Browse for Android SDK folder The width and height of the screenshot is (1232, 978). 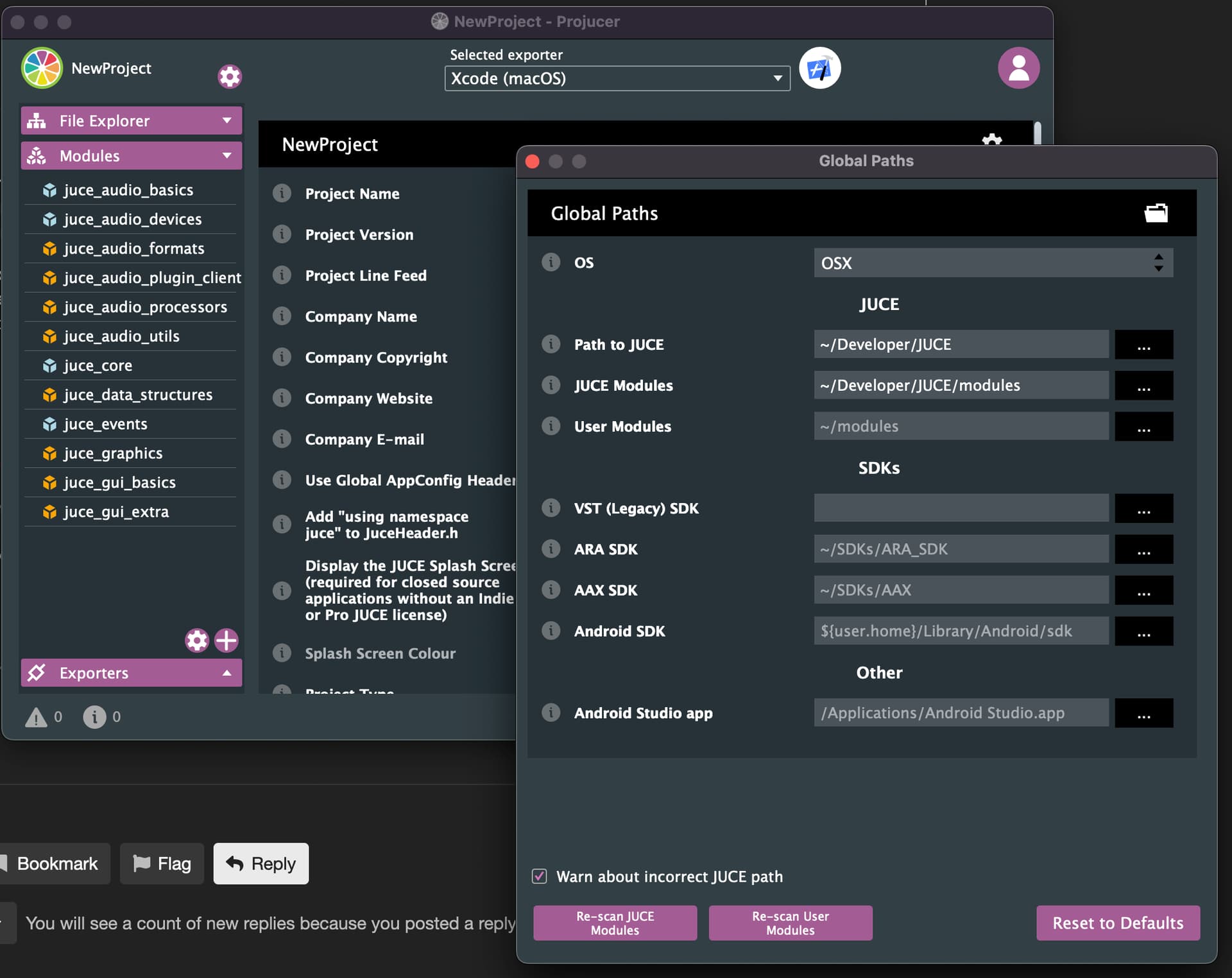coord(1144,631)
